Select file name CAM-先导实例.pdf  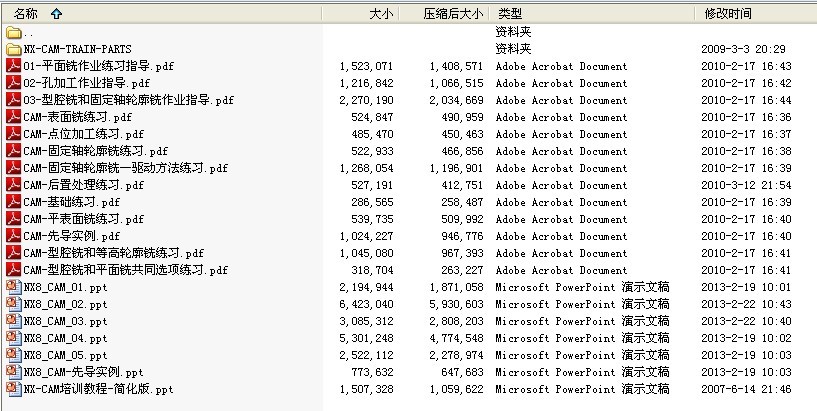[71, 236]
